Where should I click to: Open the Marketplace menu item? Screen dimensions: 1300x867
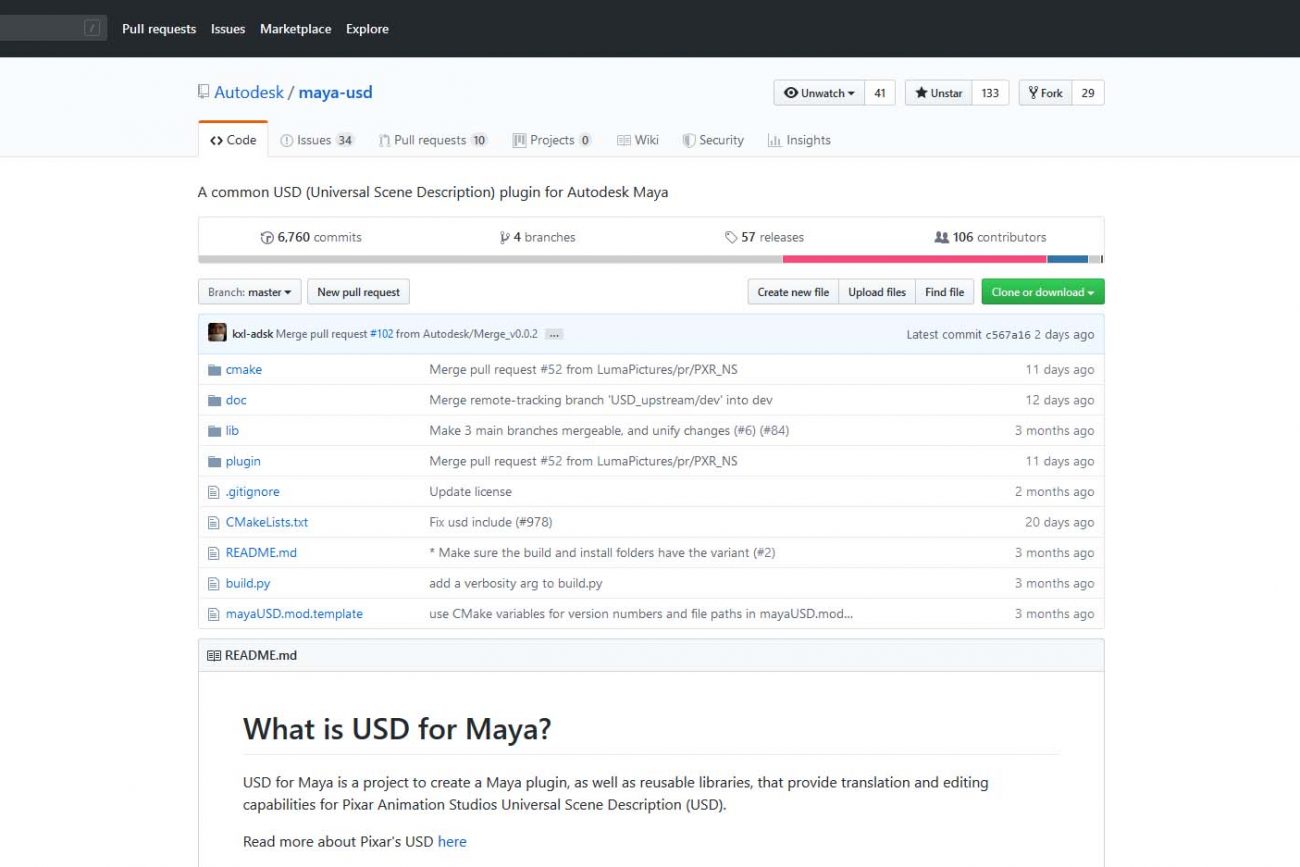295,29
